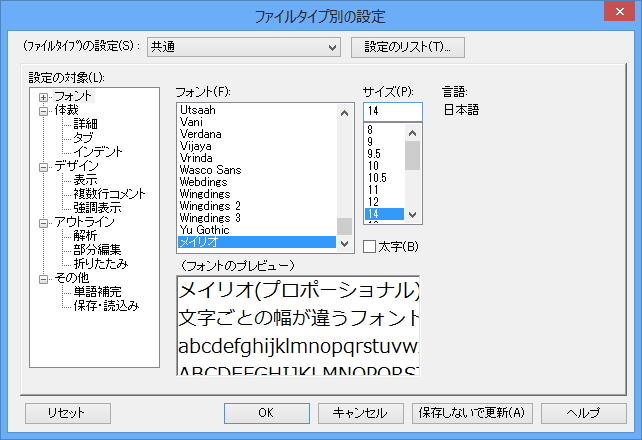Collapse the アウトライン tree node

click(x=43, y=223)
